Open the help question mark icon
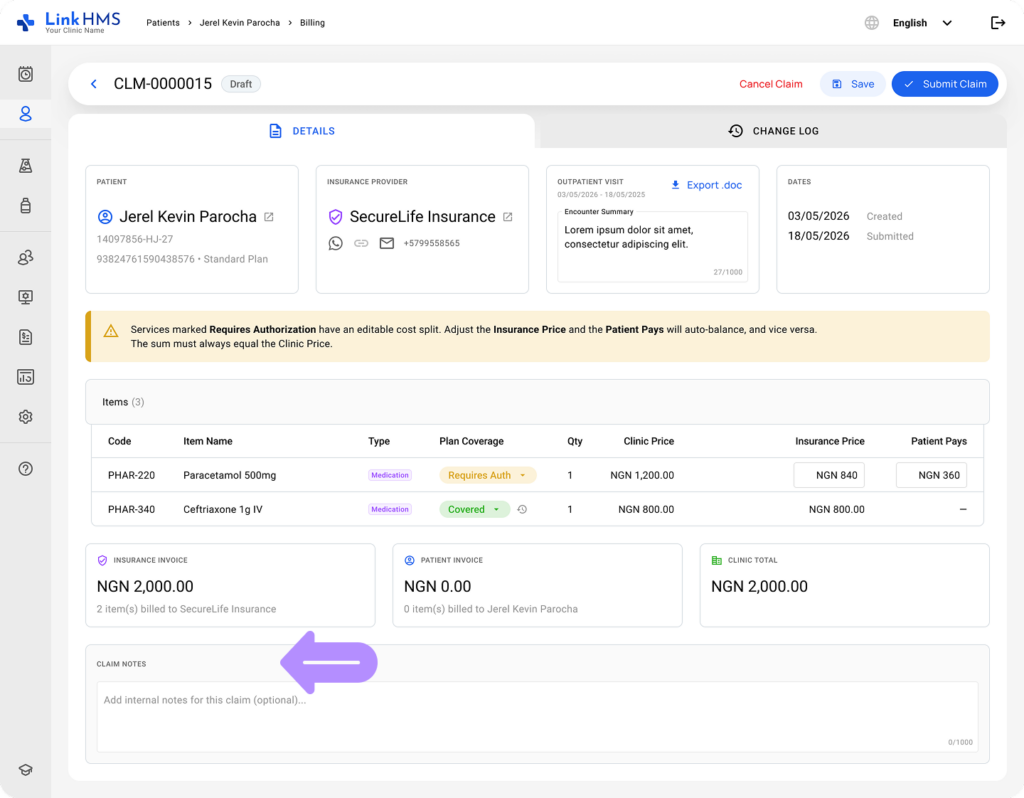 click(25, 469)
